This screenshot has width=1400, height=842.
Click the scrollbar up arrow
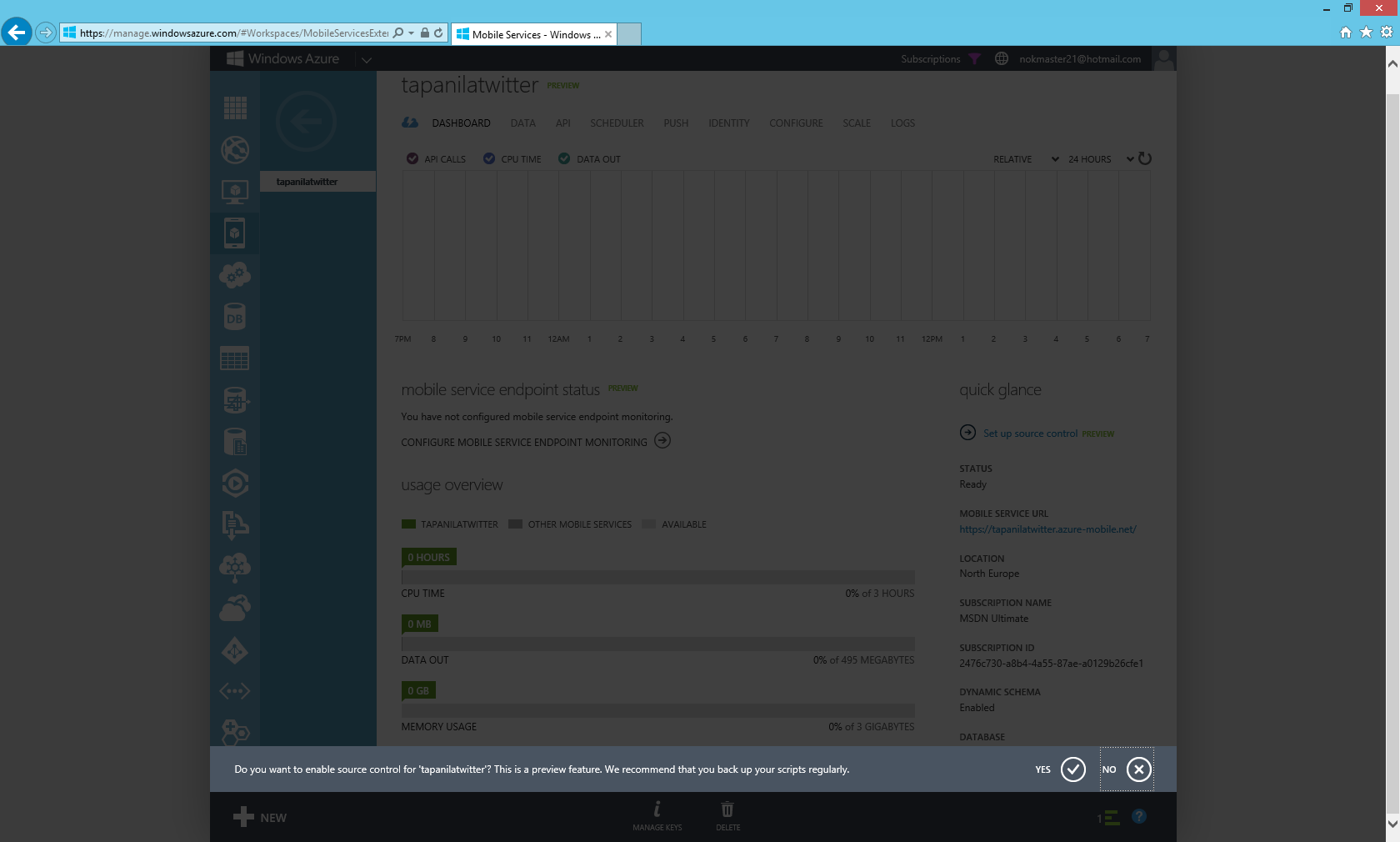click(x=1392, y=63)
